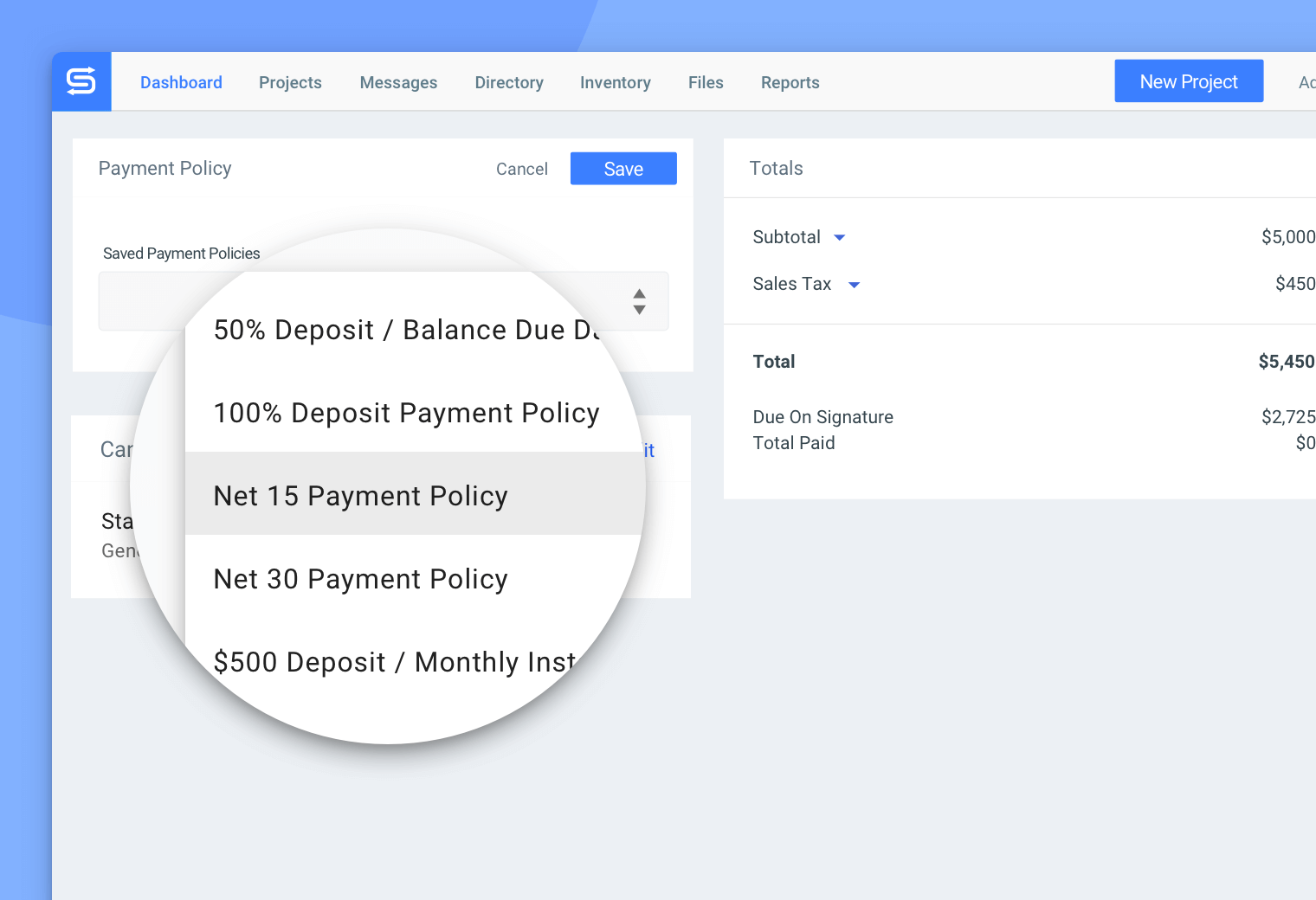This screenshot has width=1316, height=900.
Task: Click the app logo icon
Action: [x=81, y=81]
